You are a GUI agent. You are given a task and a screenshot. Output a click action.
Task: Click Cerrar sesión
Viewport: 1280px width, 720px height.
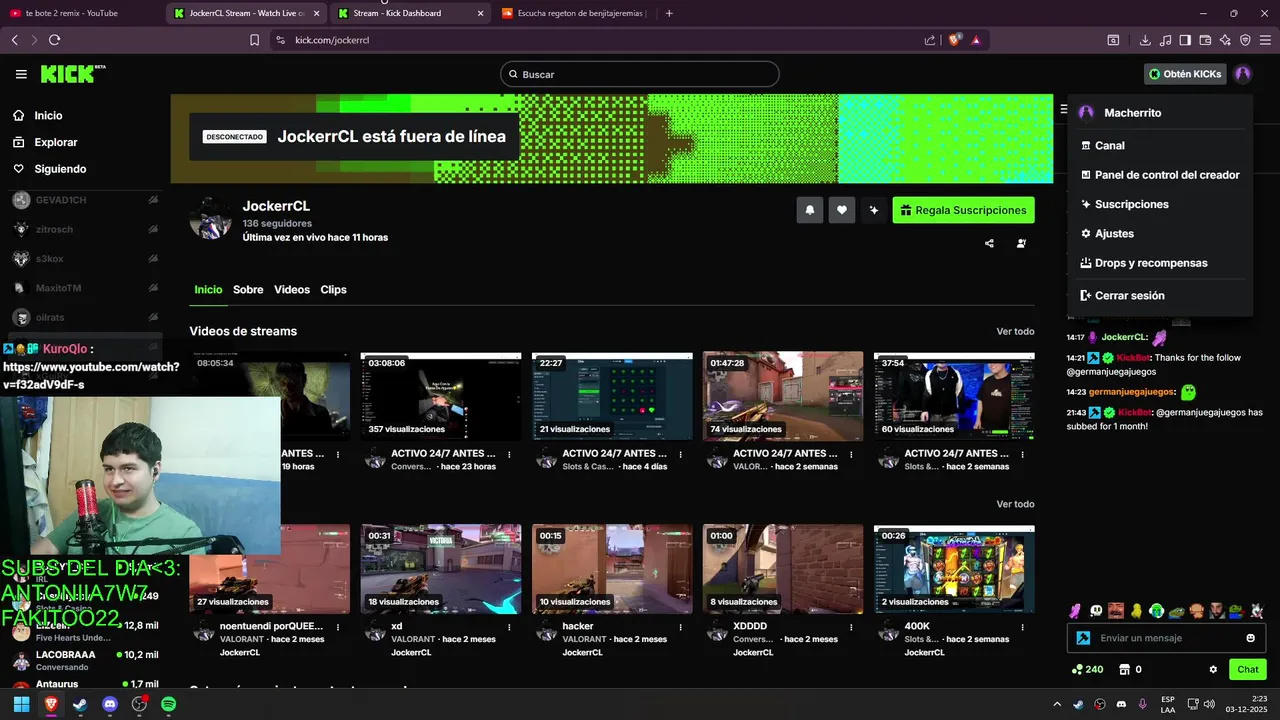coord(1159,295)
